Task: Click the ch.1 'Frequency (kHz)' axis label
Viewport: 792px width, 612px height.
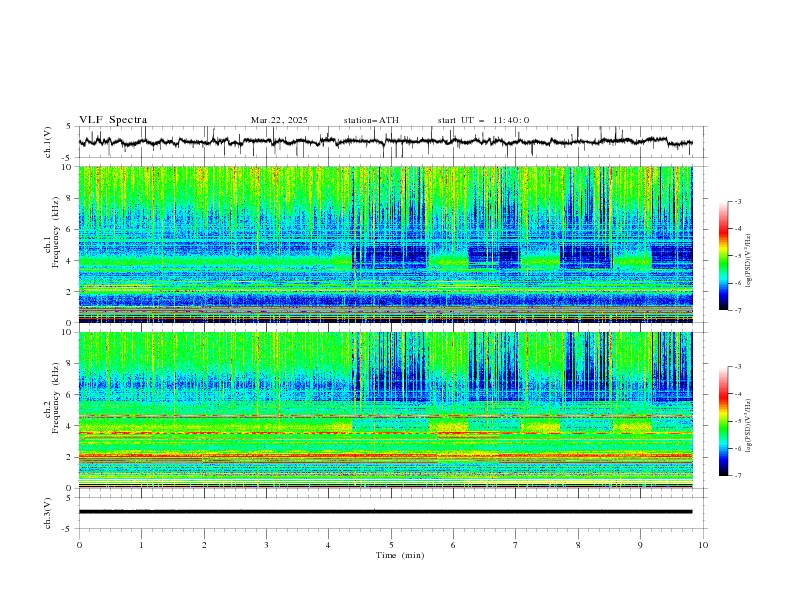Action: [56, 233]
